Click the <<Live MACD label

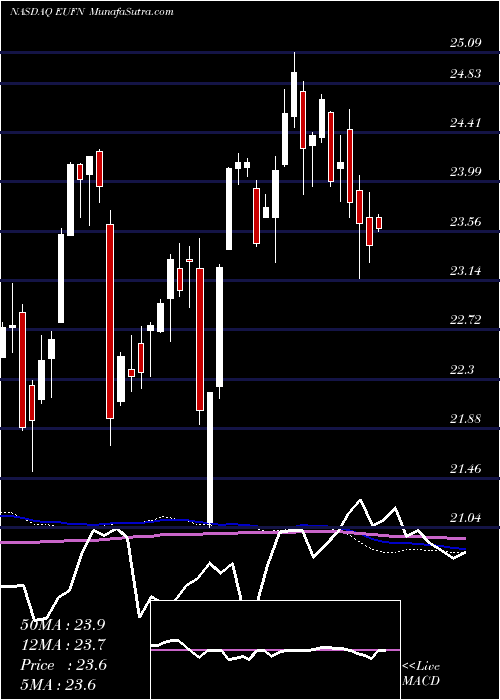coord(421,674)
